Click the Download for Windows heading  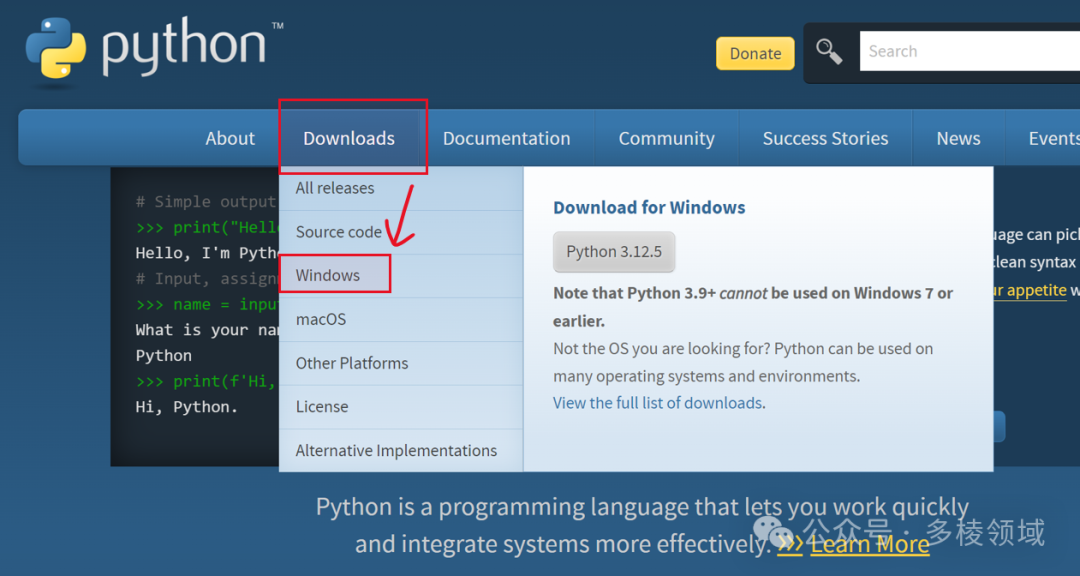pos(649,207)
